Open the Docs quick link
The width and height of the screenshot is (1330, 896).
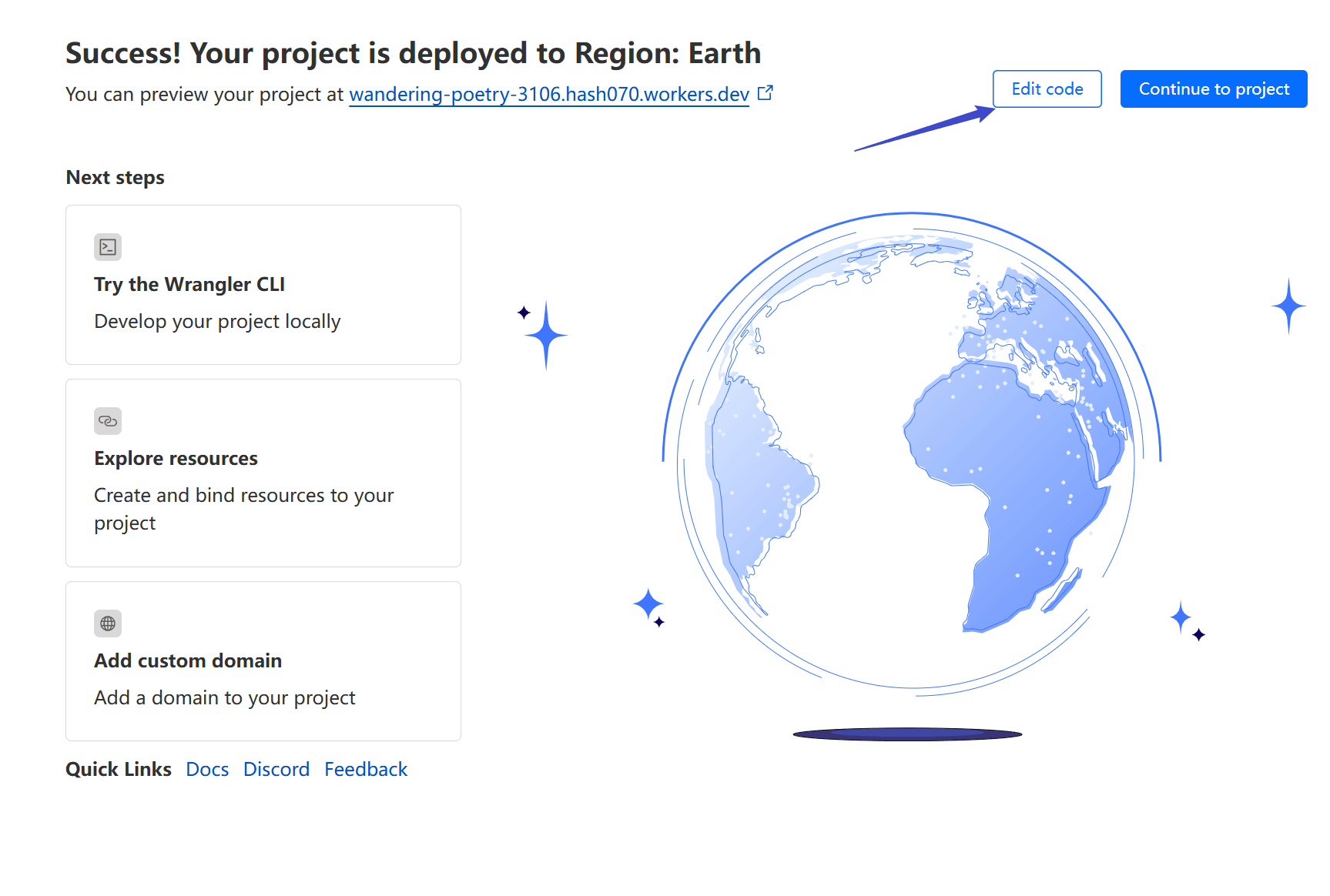[x=207, y=769]
